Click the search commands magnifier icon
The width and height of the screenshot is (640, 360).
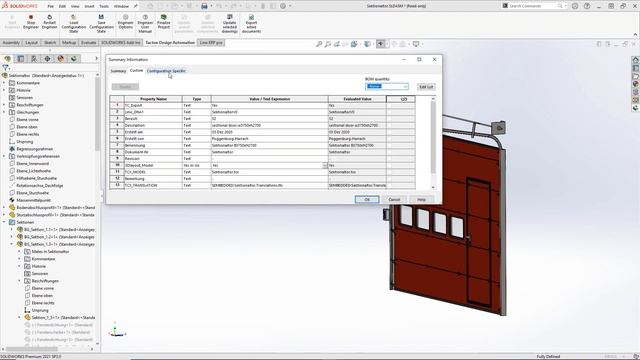(x=560, y=6)
